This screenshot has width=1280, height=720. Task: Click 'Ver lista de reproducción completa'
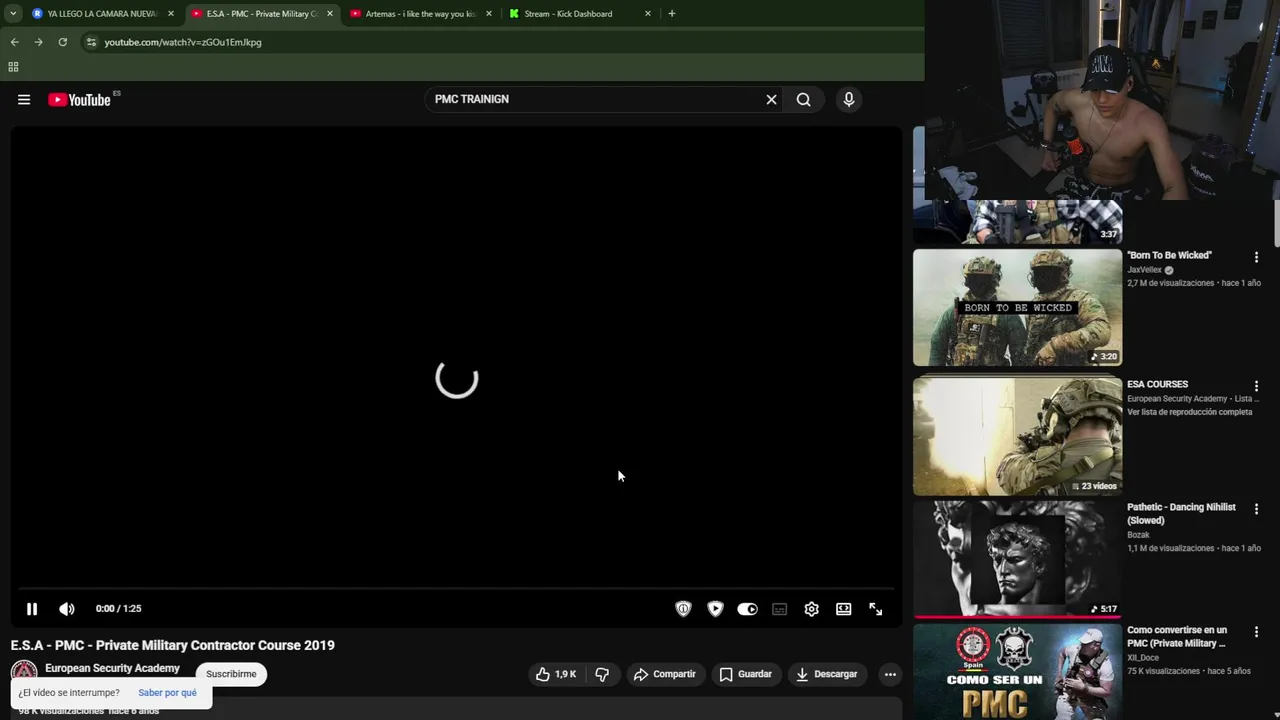(x=1189, y=412)
